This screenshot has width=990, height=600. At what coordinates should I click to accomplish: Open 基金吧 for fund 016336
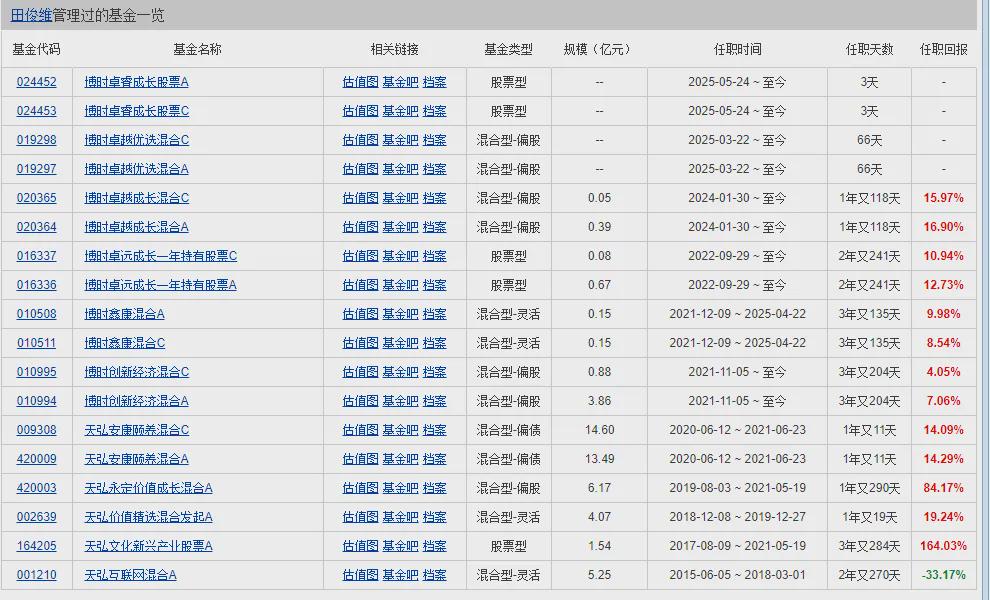[x=400, y=285]
